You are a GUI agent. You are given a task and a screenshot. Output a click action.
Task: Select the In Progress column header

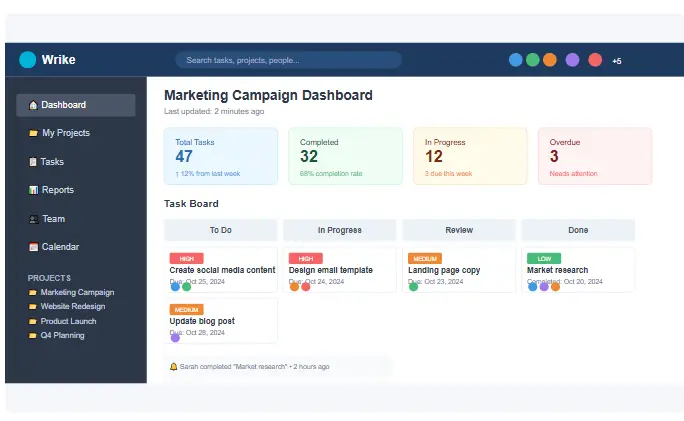click(340, 230)
